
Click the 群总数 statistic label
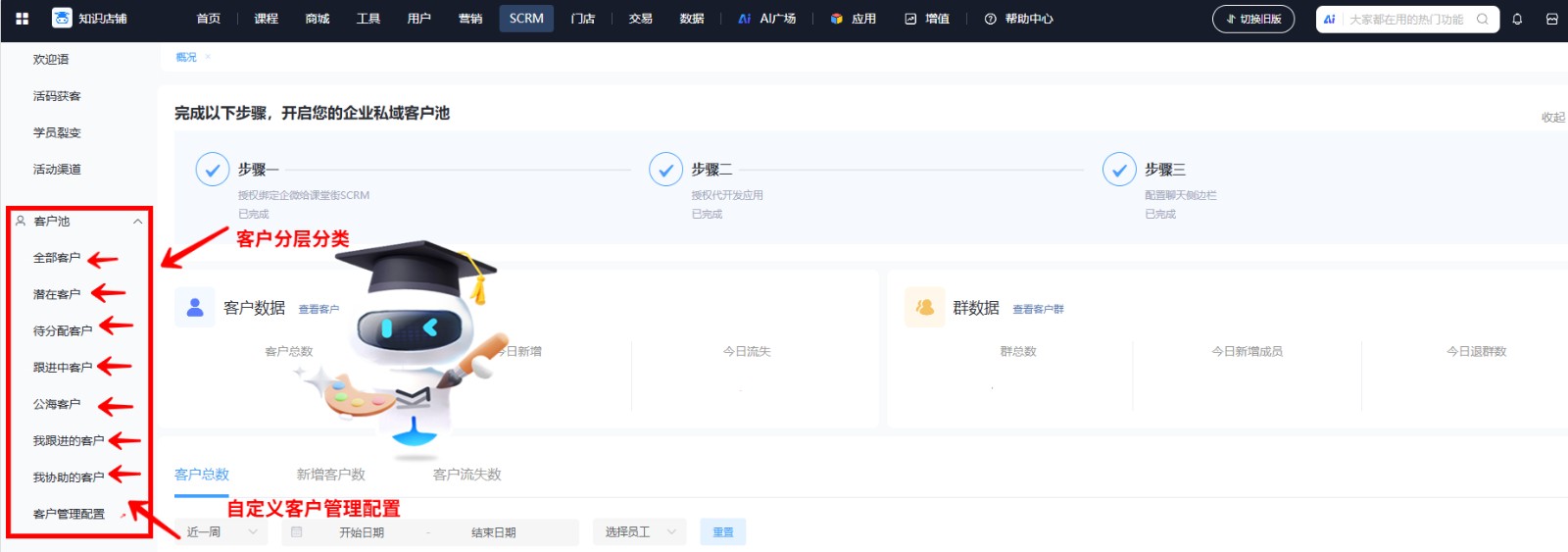pos(1018,351)
